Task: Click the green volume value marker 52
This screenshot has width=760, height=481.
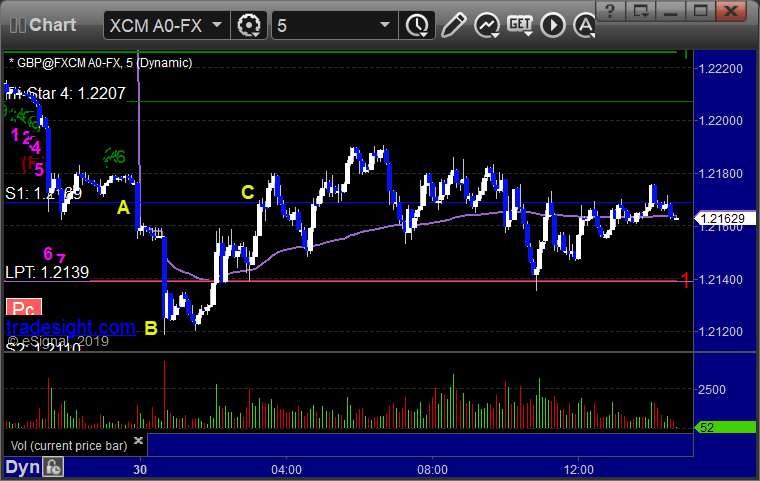Action: click(725, 427)
